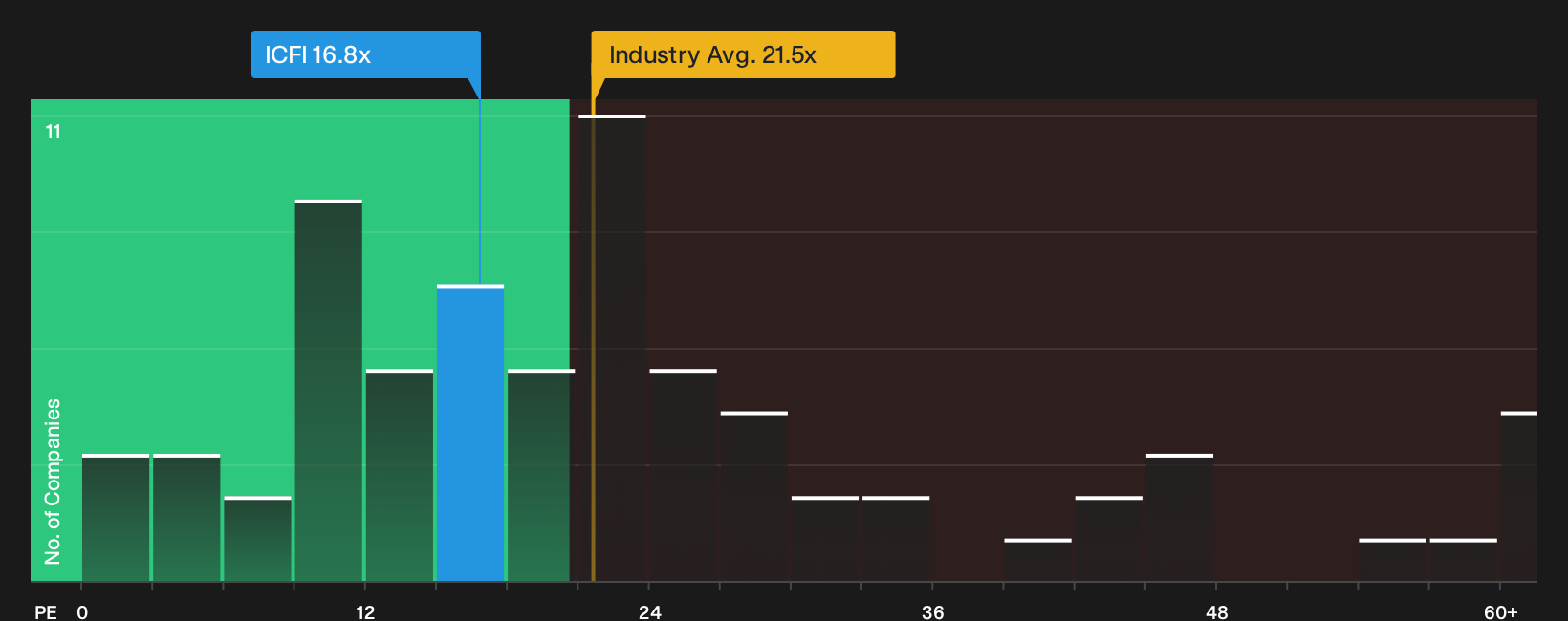Image resolution: width=1568 pixels, height=621 pixels.
Task: Click the bar for PE 18 to 21
Action: coord(541,475)
